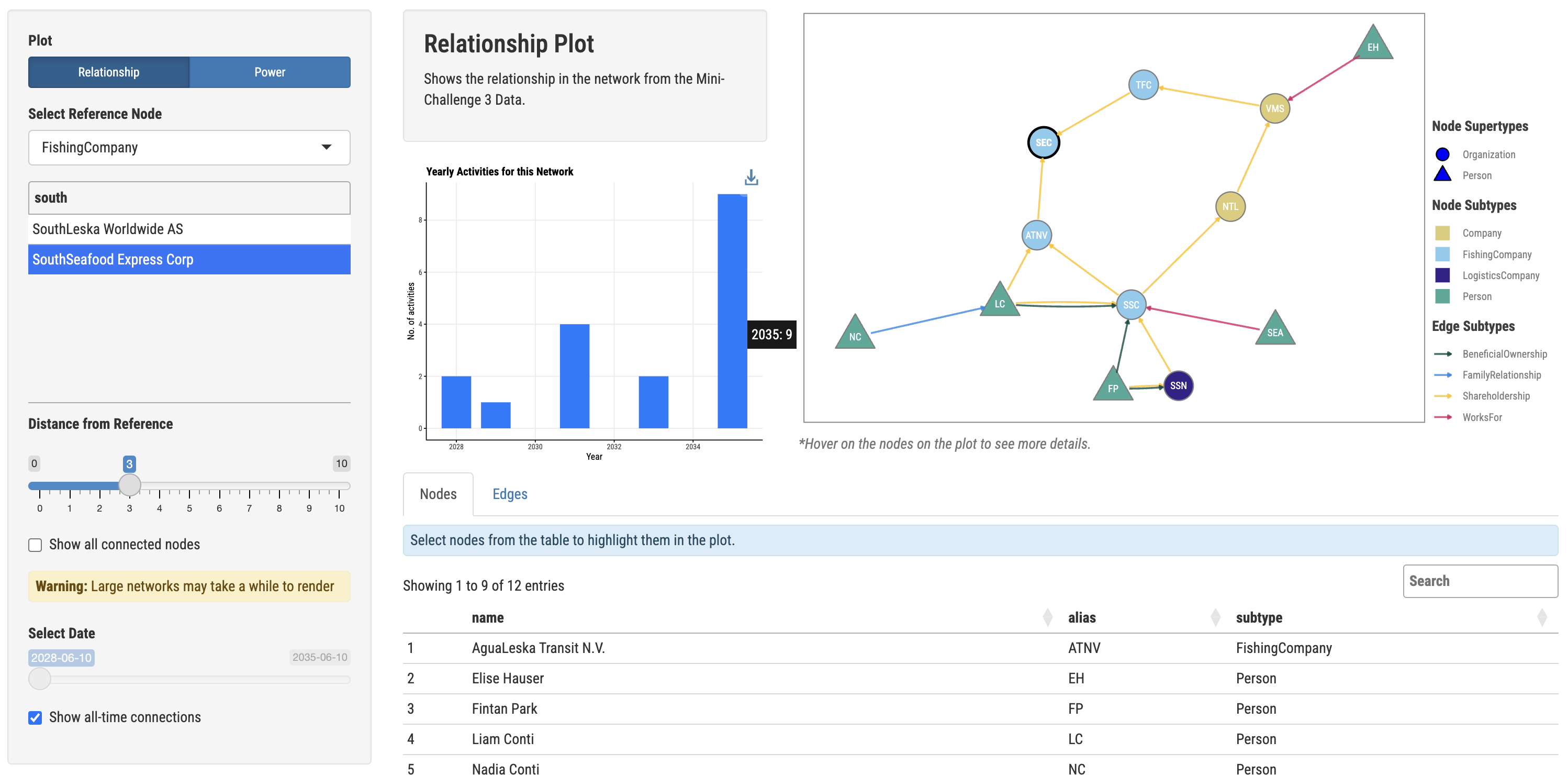Open the Nodes tab

(438, 494)
